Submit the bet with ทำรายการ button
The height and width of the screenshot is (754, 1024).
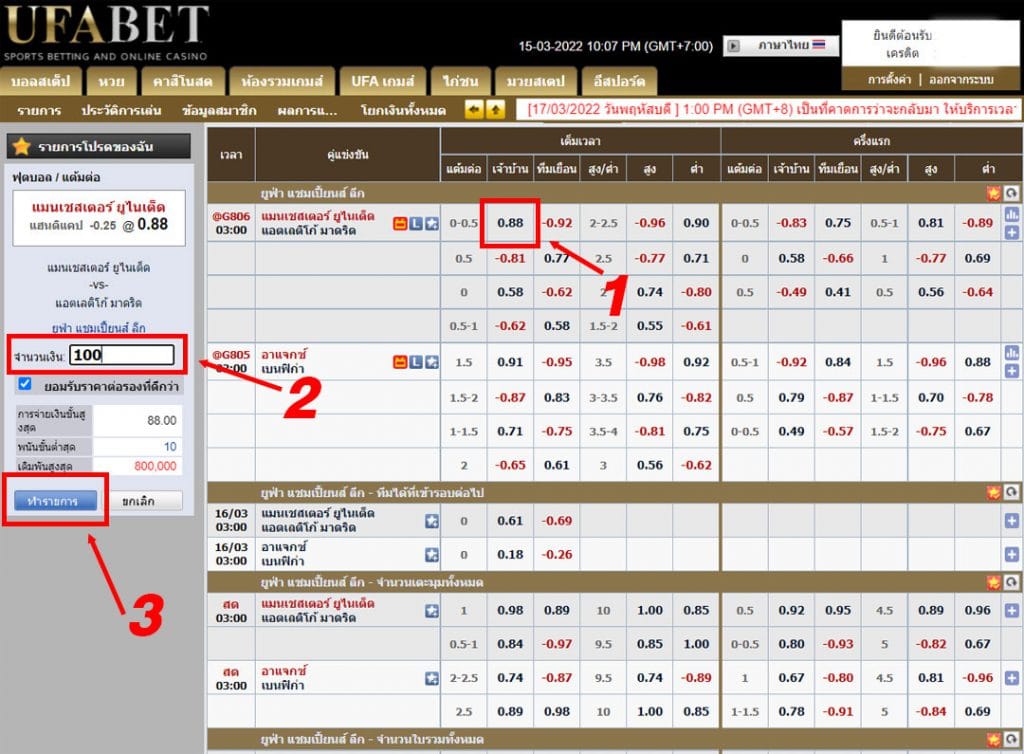click(56, 501)
